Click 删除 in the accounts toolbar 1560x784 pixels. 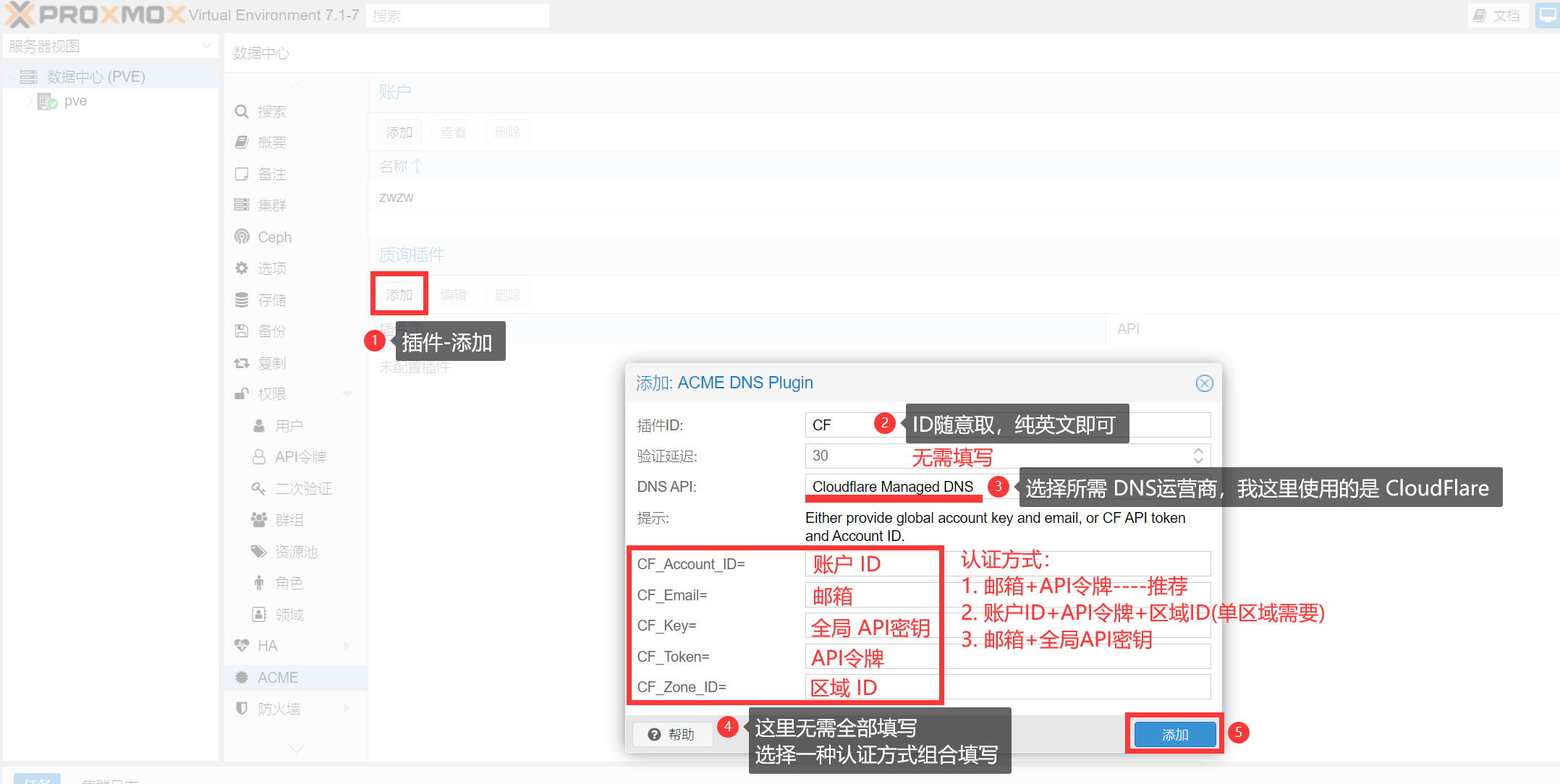coord(508,132)
